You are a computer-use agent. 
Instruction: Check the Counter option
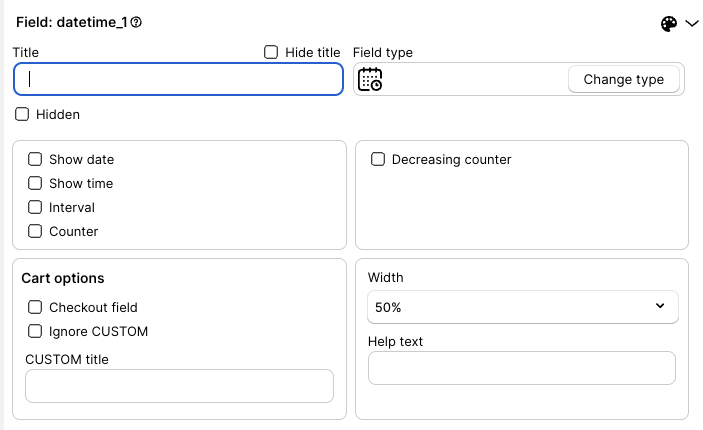[x=35, y=231]
